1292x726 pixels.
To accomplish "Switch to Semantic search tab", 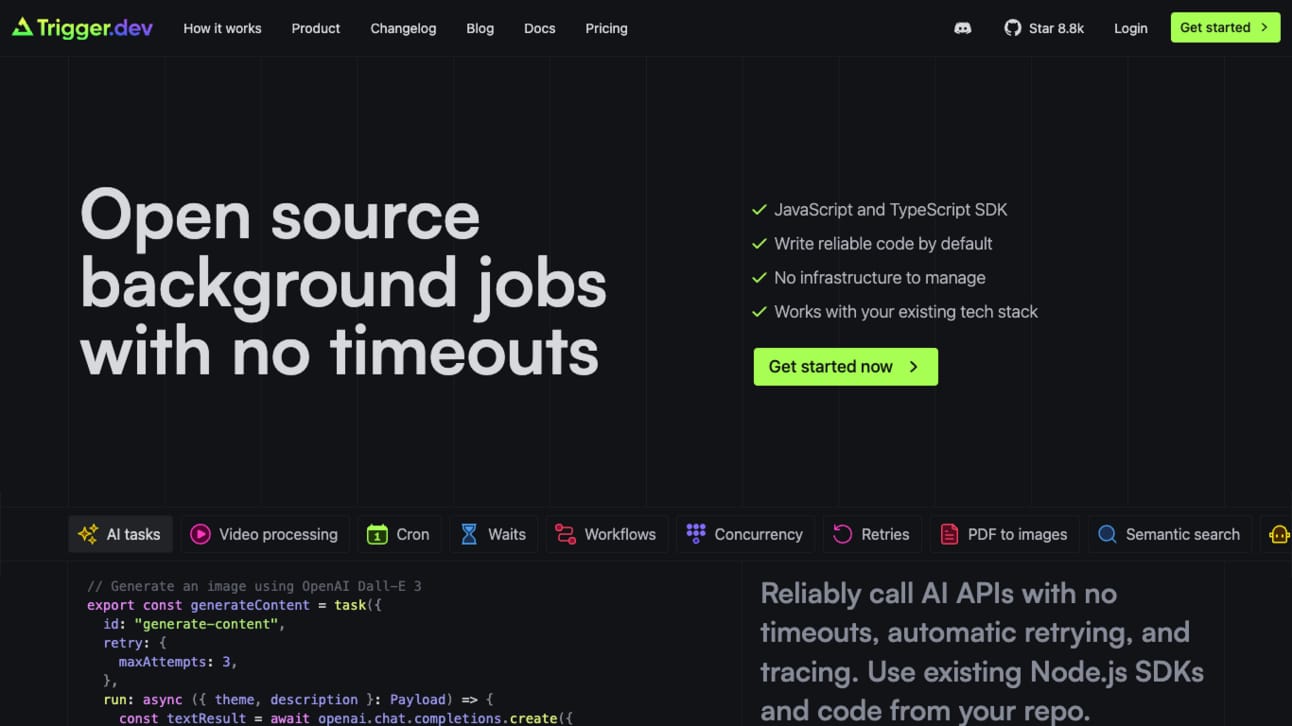I will tap(1170, 534).
